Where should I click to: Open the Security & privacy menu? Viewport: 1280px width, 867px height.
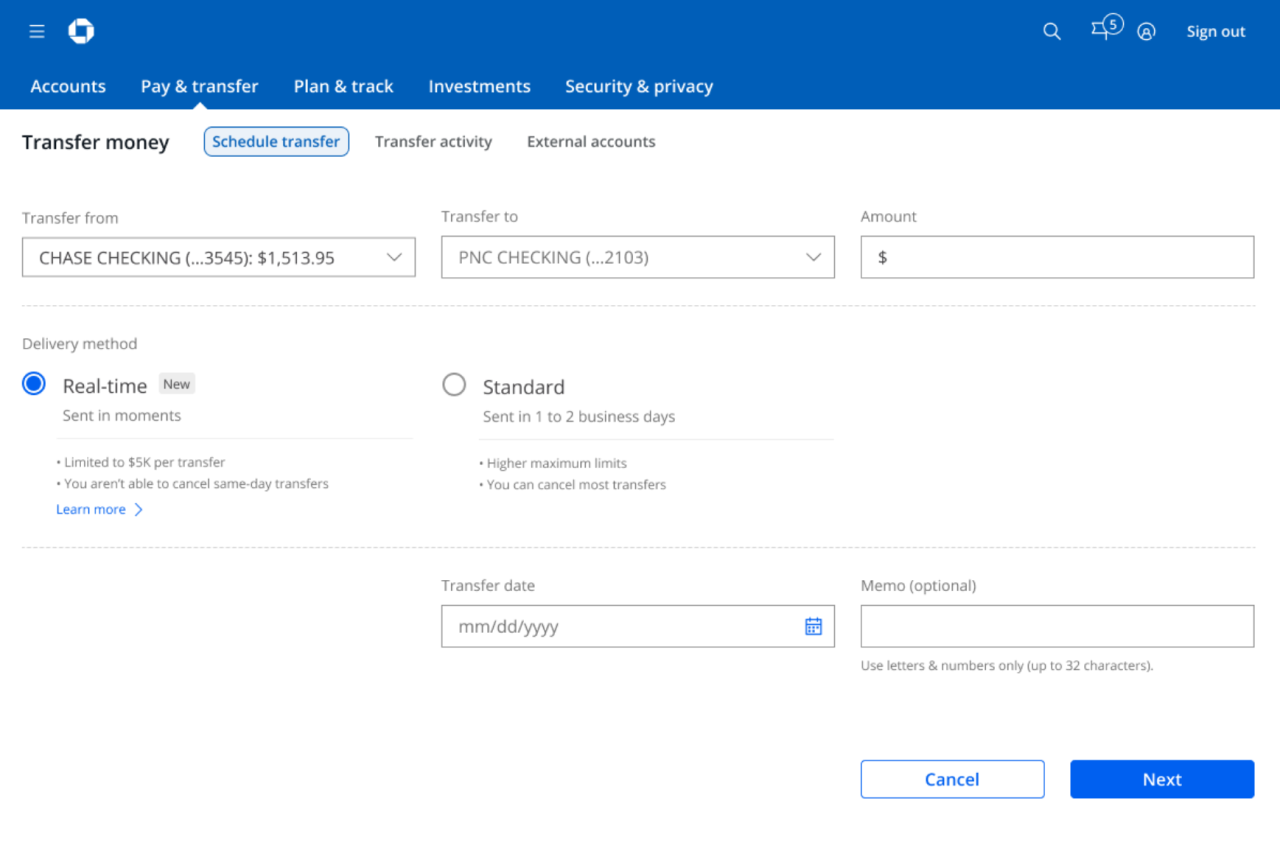click(x=639, y=86)
